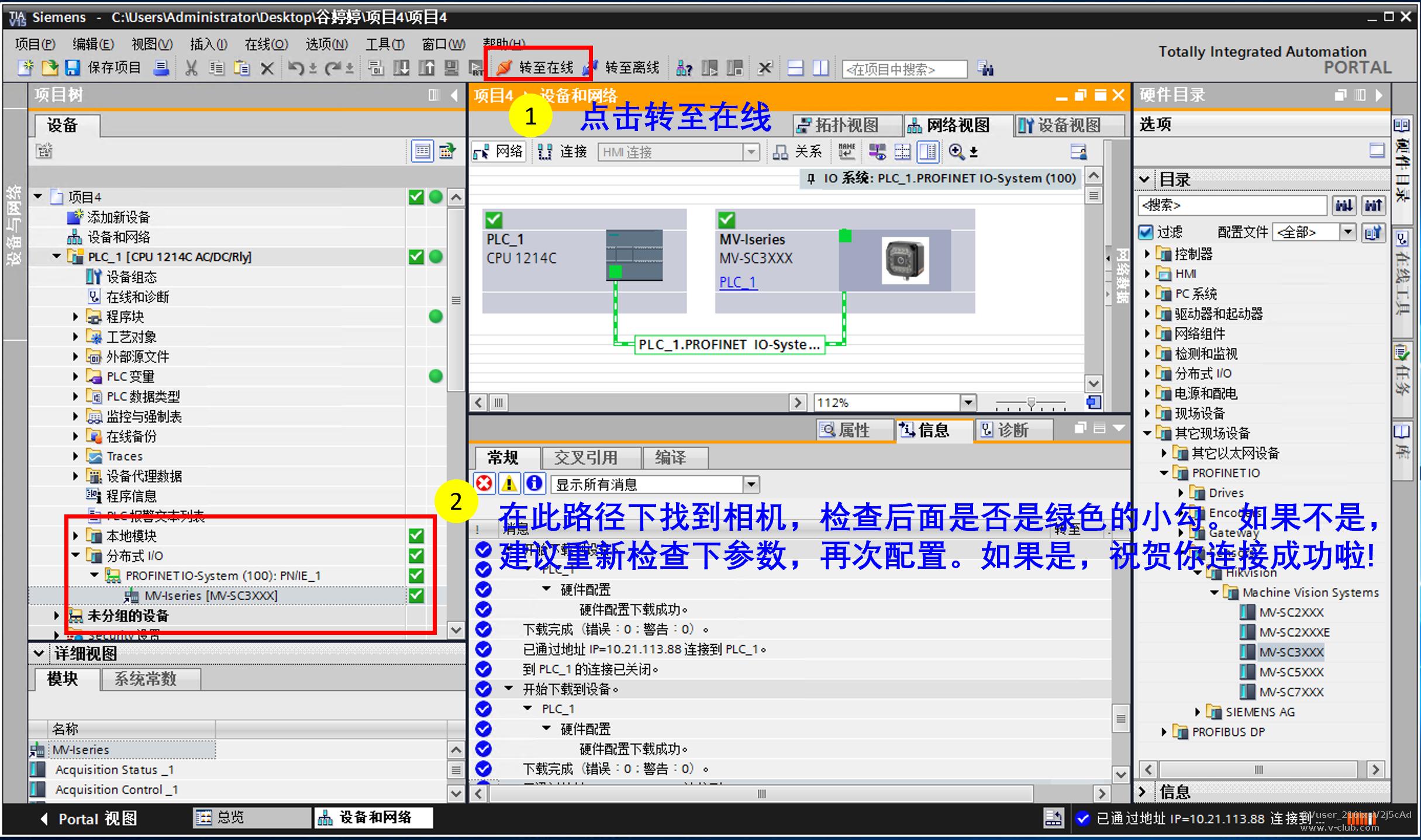The height and width of the screenshot is (840, 1421).
Task: Click the open project folder icon
Action: click(x=49, y=68)
